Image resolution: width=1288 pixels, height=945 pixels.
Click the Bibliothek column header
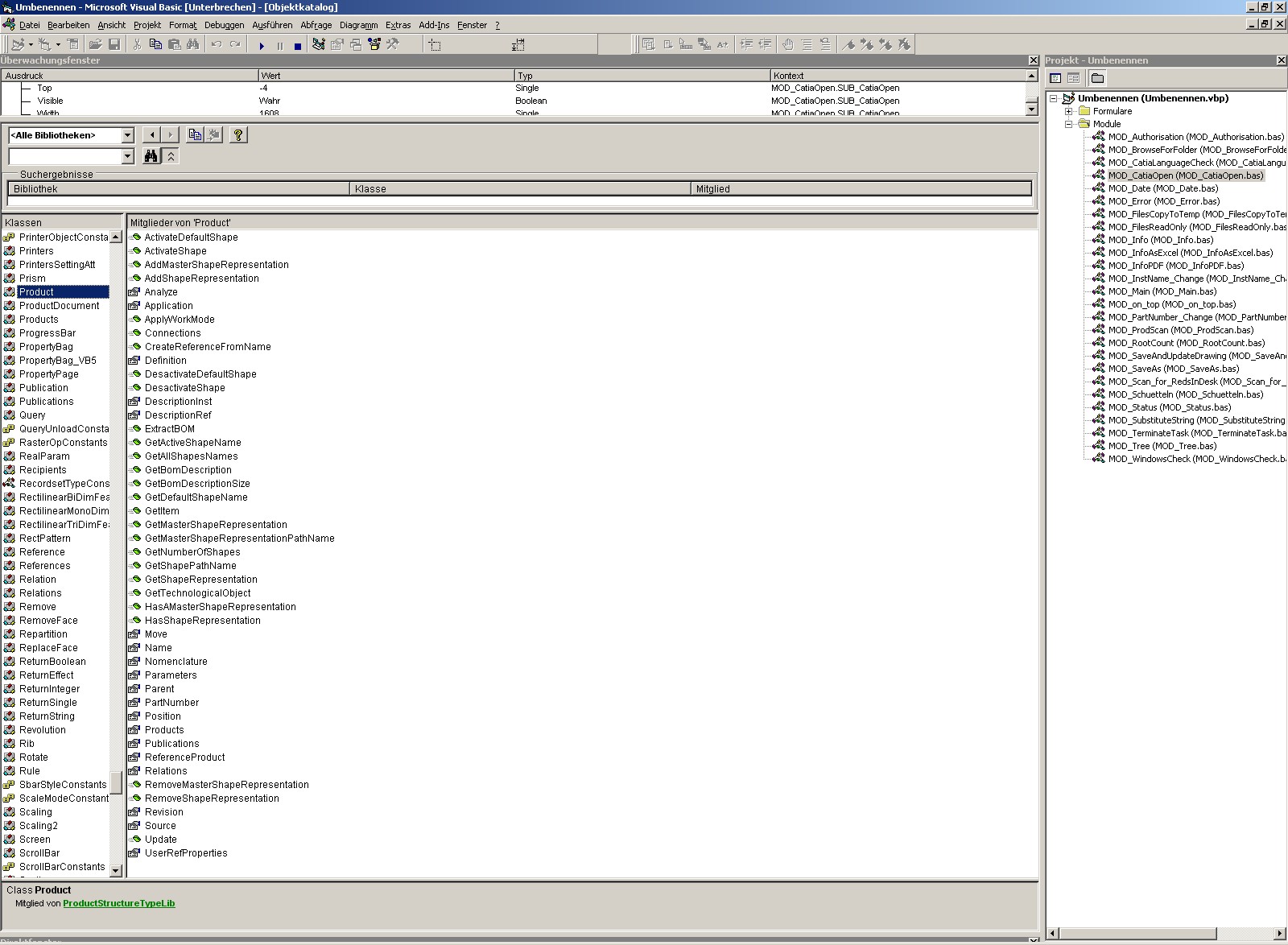pos(179,189)
